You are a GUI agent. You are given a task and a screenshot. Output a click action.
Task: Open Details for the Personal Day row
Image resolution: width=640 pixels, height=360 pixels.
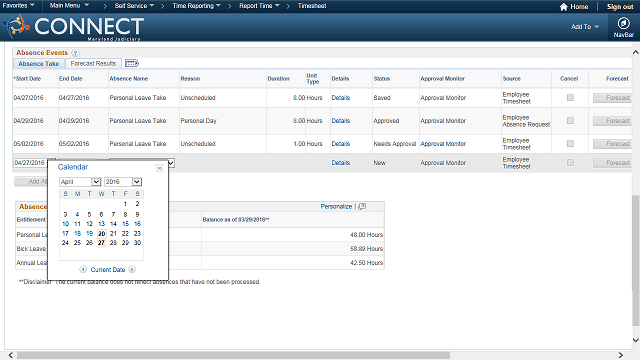point(340,121)
